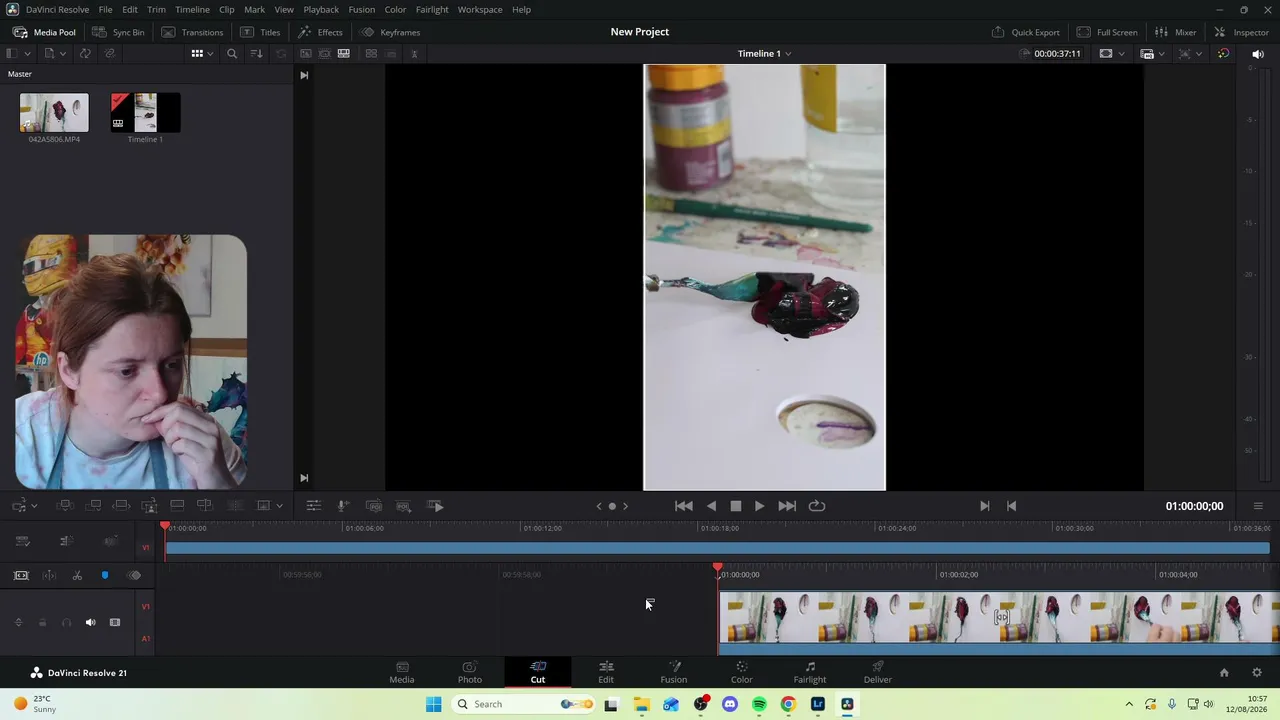Open the project manager home icon

pyautogui.click(x=1224, y=673)
